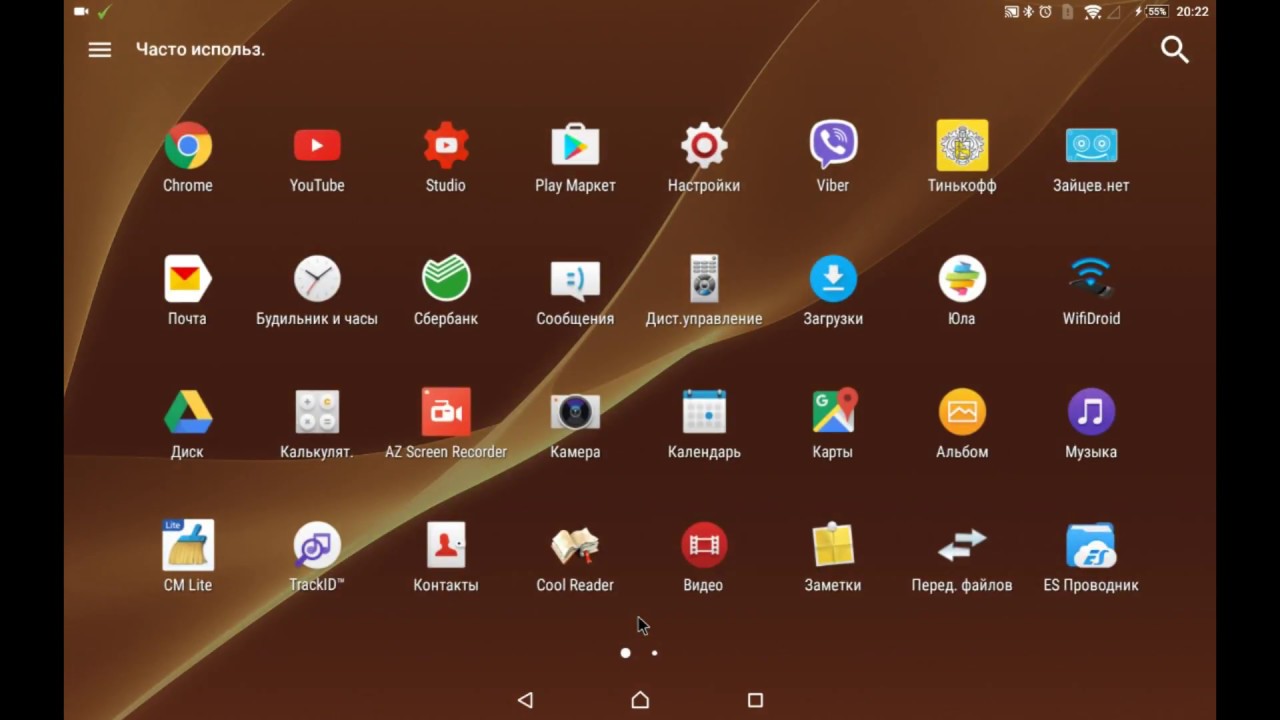
Task: Open the Тинькофф banking app
Action: click(x=962, y=146)
